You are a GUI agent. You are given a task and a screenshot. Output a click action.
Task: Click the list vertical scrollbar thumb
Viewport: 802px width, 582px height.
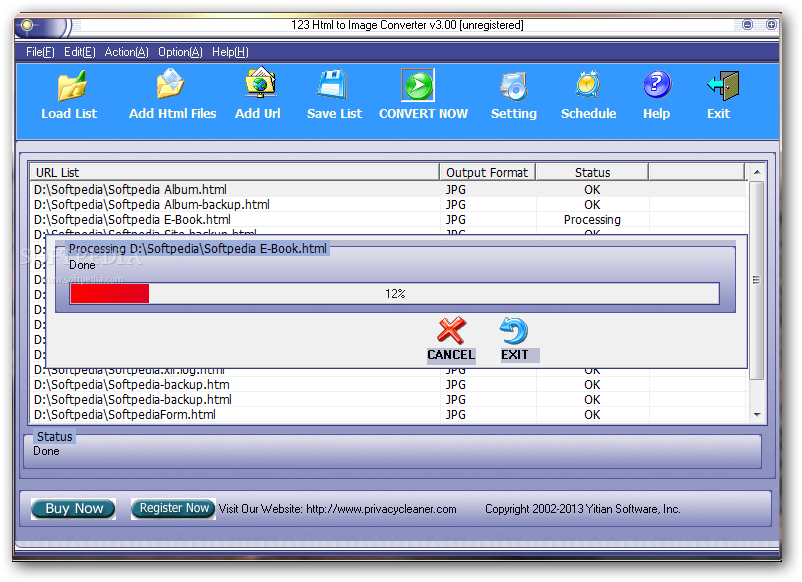(x=756, y=280)
